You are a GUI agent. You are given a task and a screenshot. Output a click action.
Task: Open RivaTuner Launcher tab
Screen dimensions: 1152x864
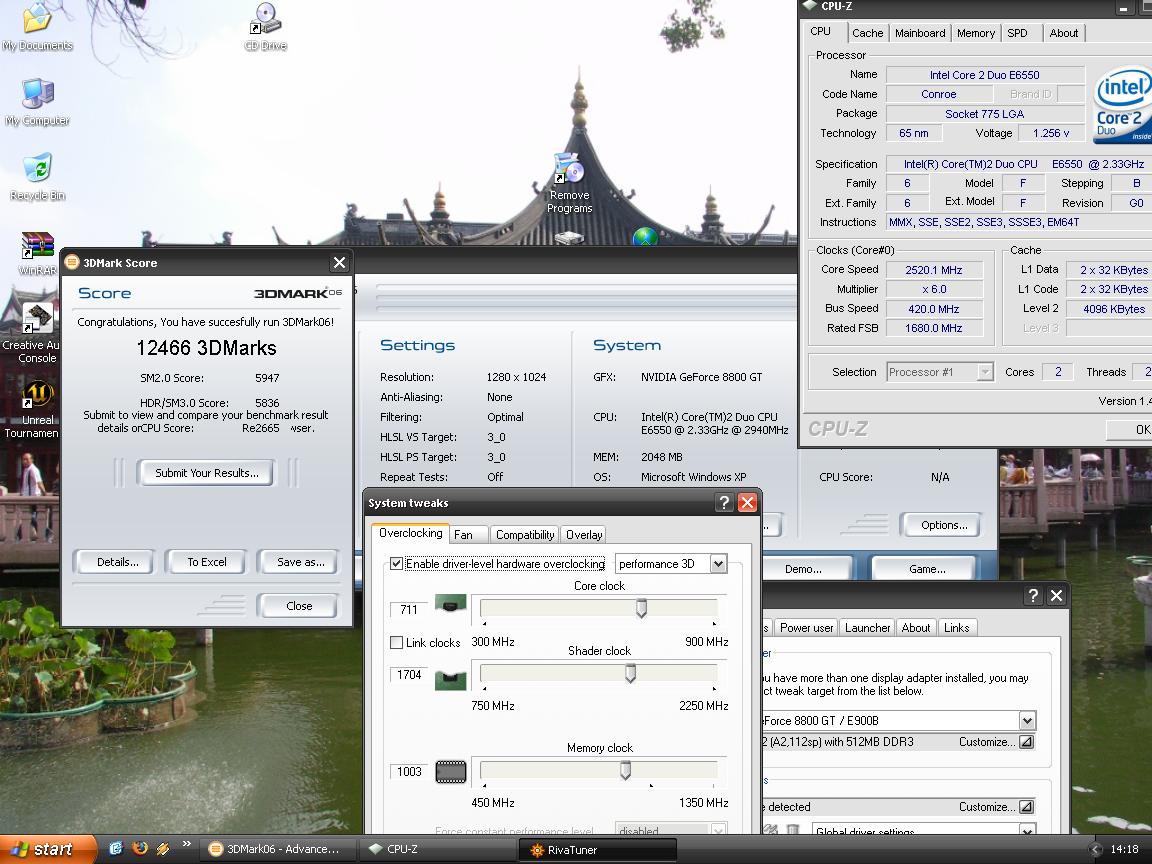point(868,628)
